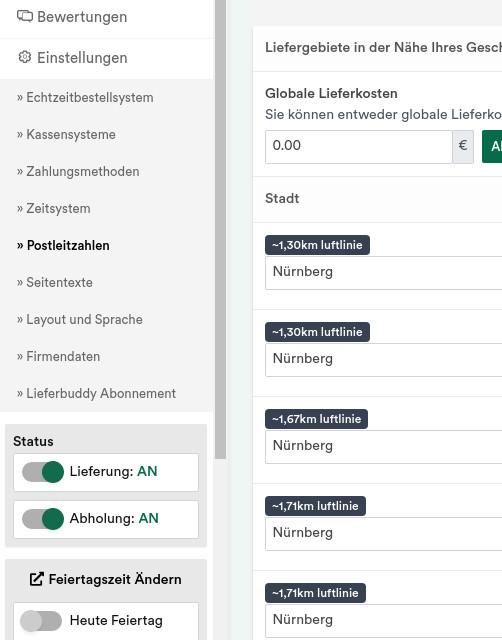
Task: Open Echtzeitbestellsystem settings
Action: coord(85,98)
